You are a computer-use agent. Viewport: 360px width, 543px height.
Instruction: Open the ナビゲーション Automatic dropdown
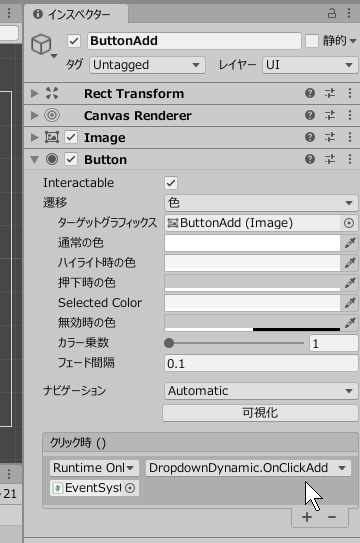tap(261, 391)
